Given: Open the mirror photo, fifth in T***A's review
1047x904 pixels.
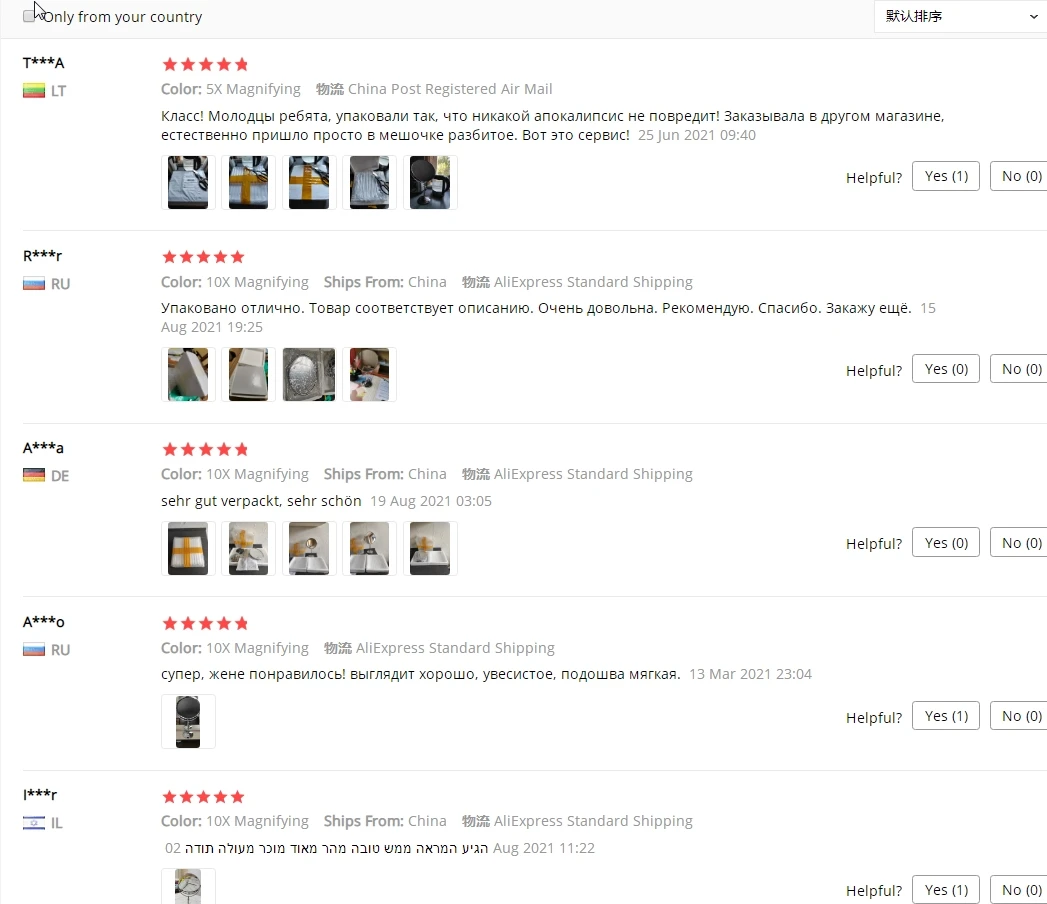Looking at the screenshot, I should 430,182.
